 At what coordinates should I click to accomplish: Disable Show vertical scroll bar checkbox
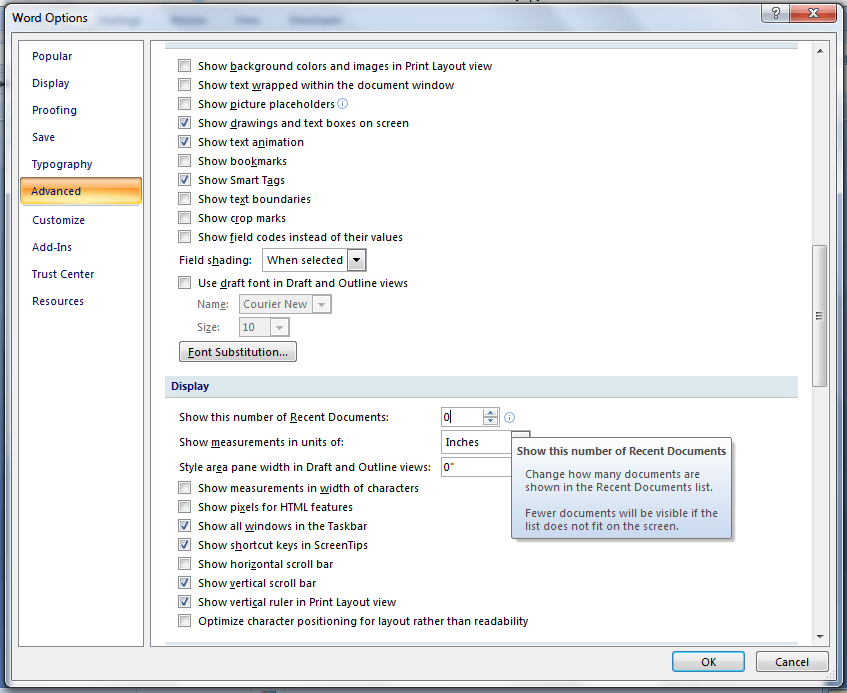[185, 583]
